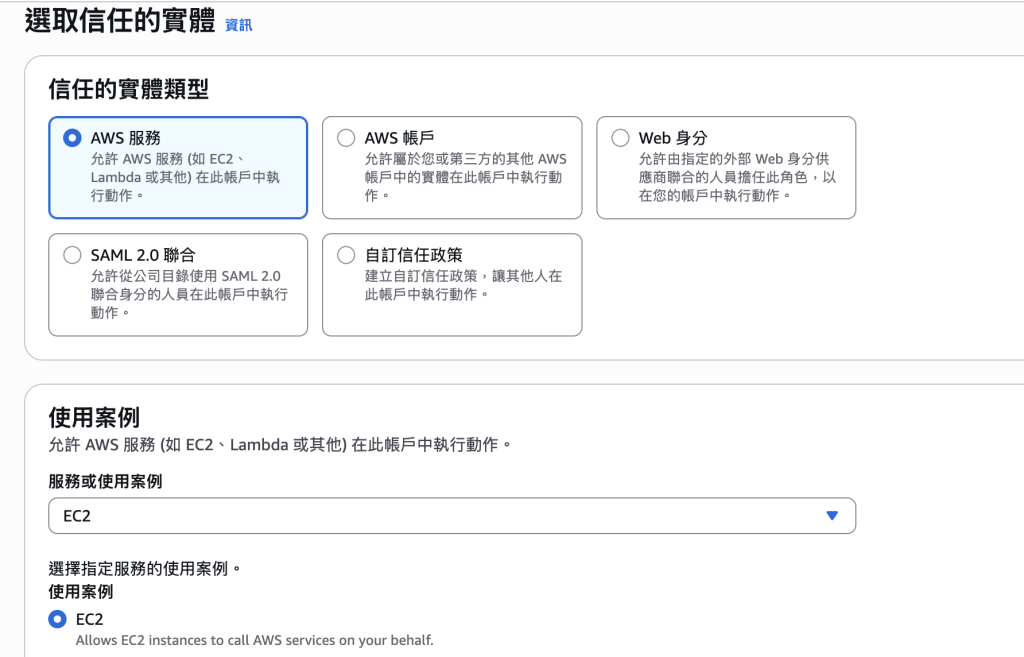Screen dimensions: 1024x657
Task: Select the 自訂信任政策 radio button
Action: [346, 255]
